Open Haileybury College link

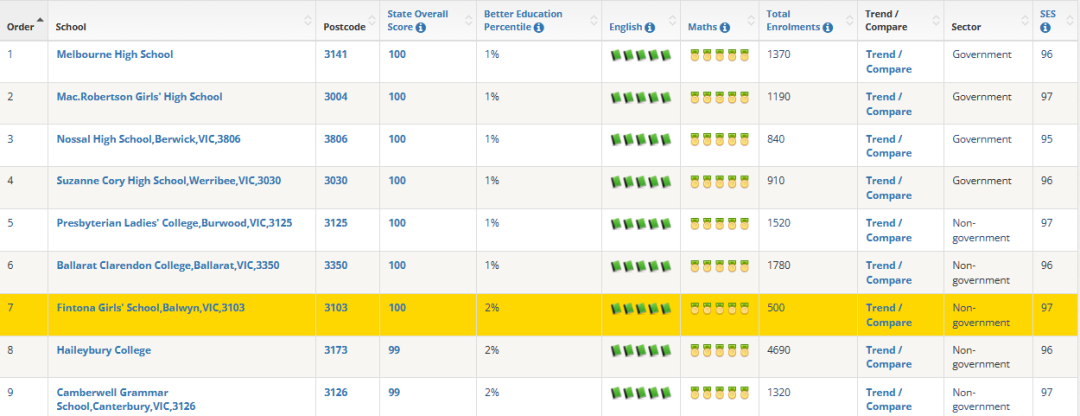(103, 350)
